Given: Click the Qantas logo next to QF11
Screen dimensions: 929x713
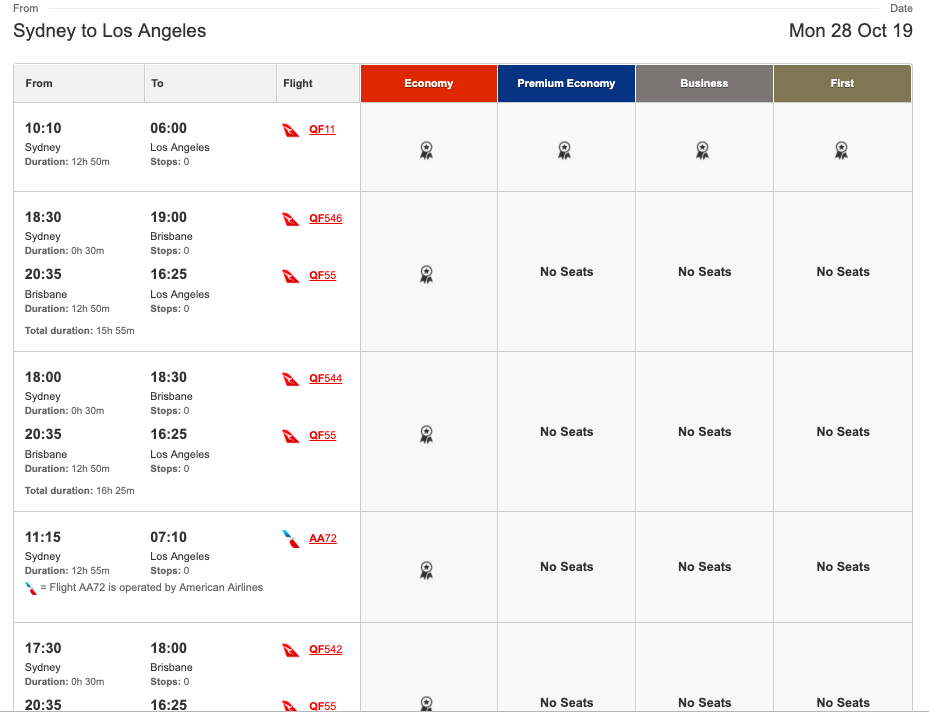Looking at the screenshot, I should tap(291, 130).
